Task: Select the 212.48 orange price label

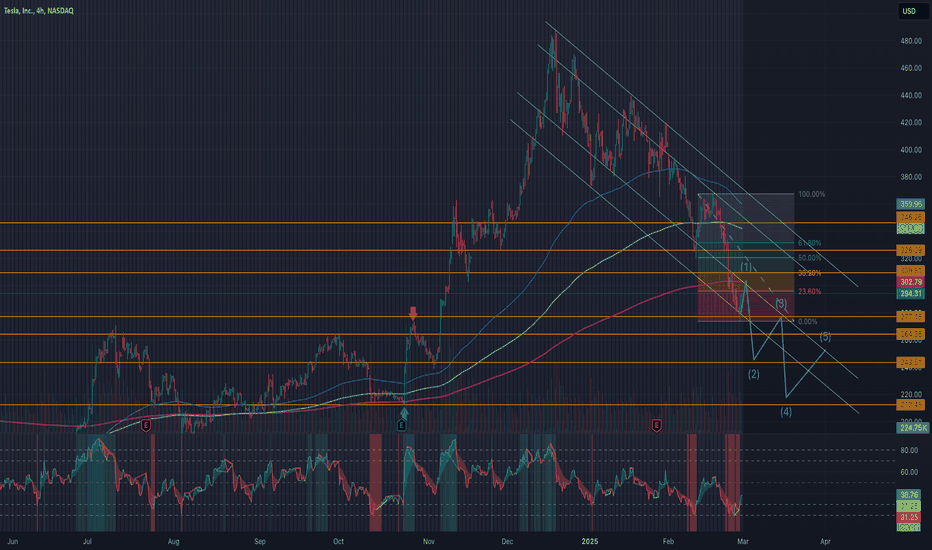Action: 911,405
